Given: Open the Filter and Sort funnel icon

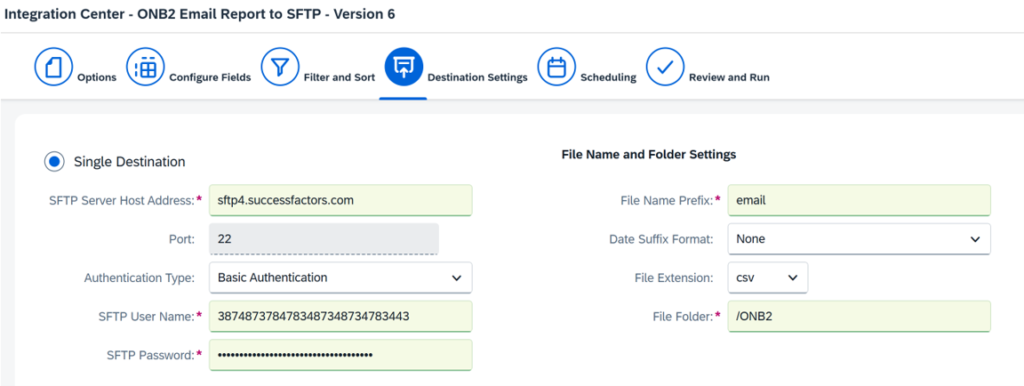Looking at the screenshot, I should pos(280,67).
